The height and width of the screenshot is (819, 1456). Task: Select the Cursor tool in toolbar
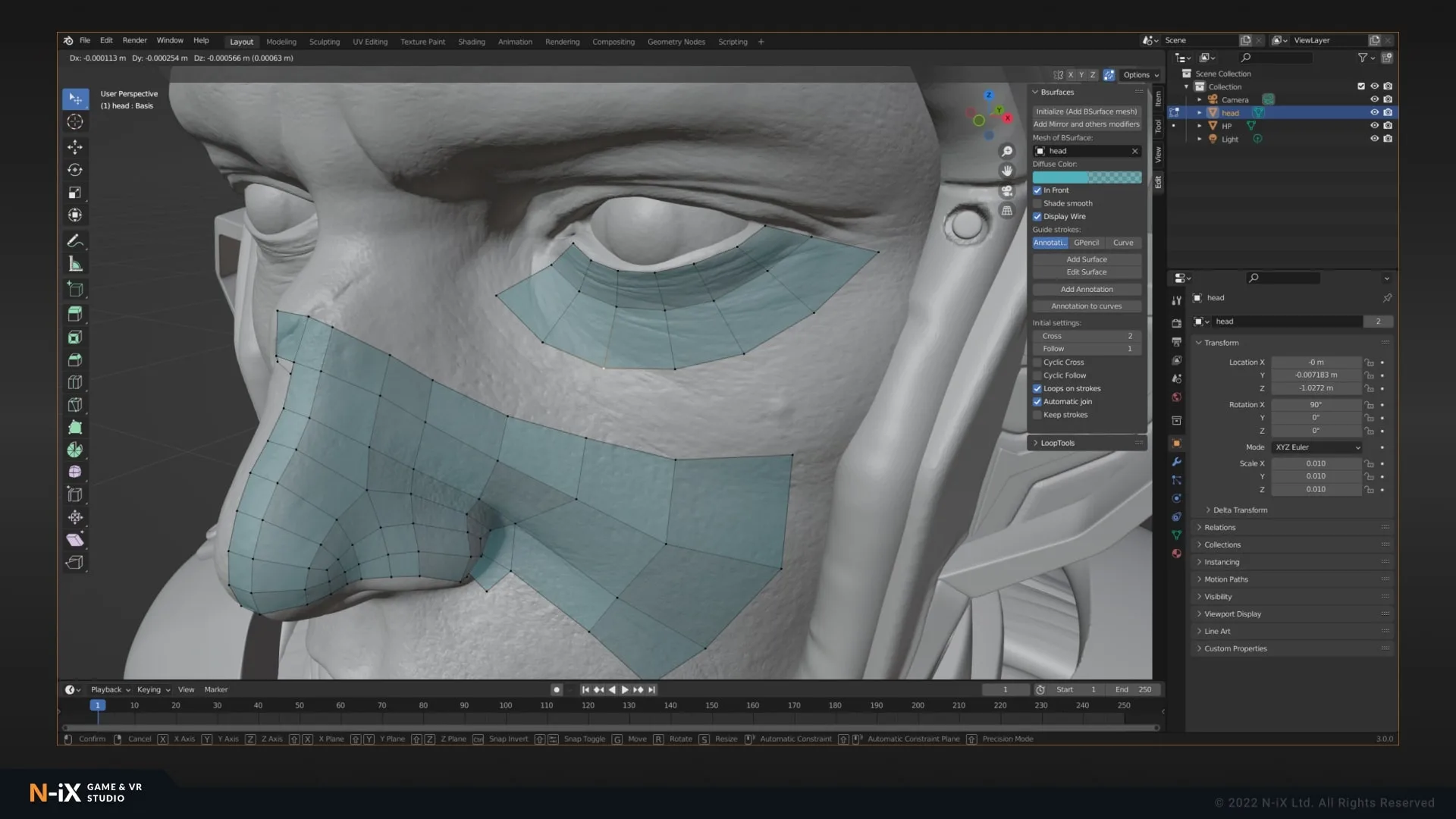pos(75,121)
